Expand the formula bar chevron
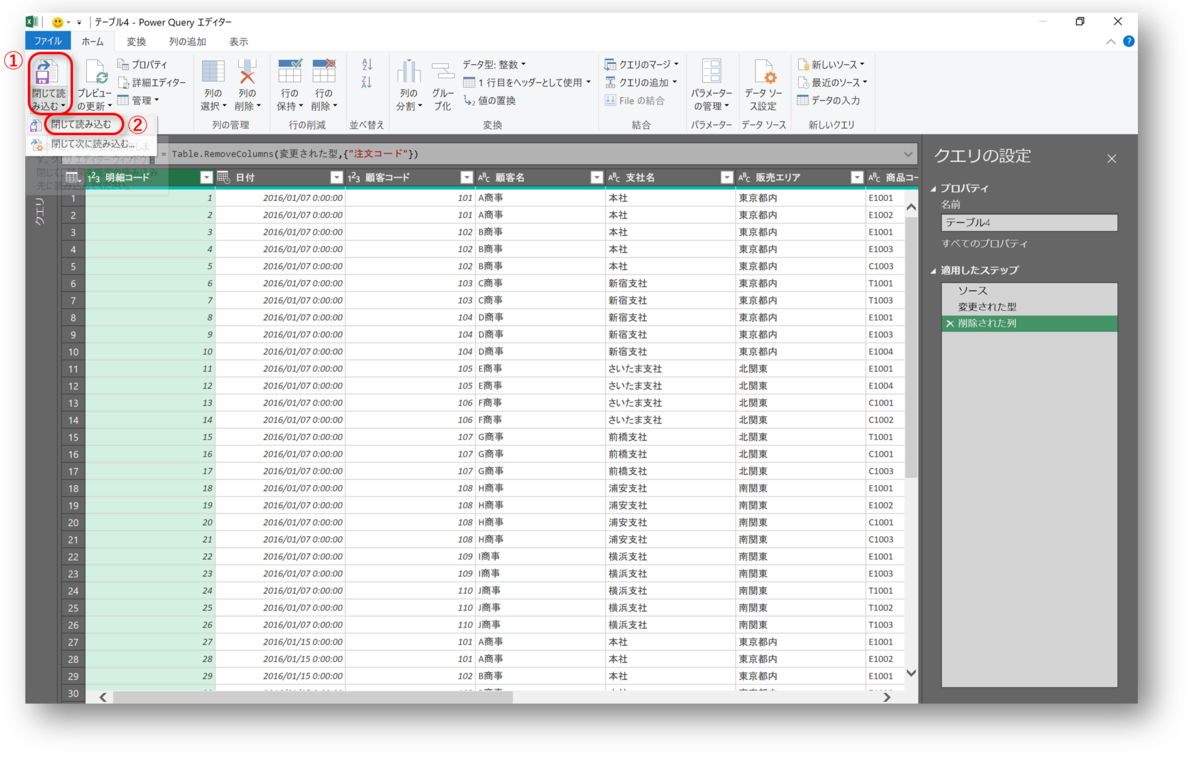The width and height of the screenshot is (1200, 776). coord(908,154)
